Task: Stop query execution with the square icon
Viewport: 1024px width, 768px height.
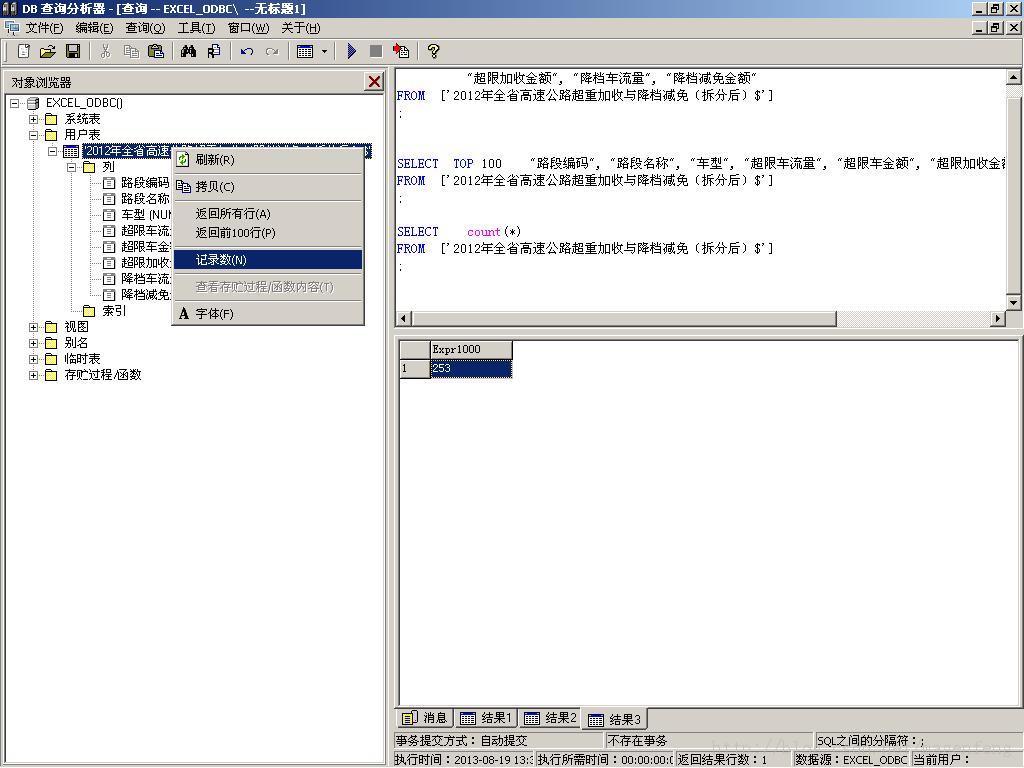Action: click(x=376, y=51)
